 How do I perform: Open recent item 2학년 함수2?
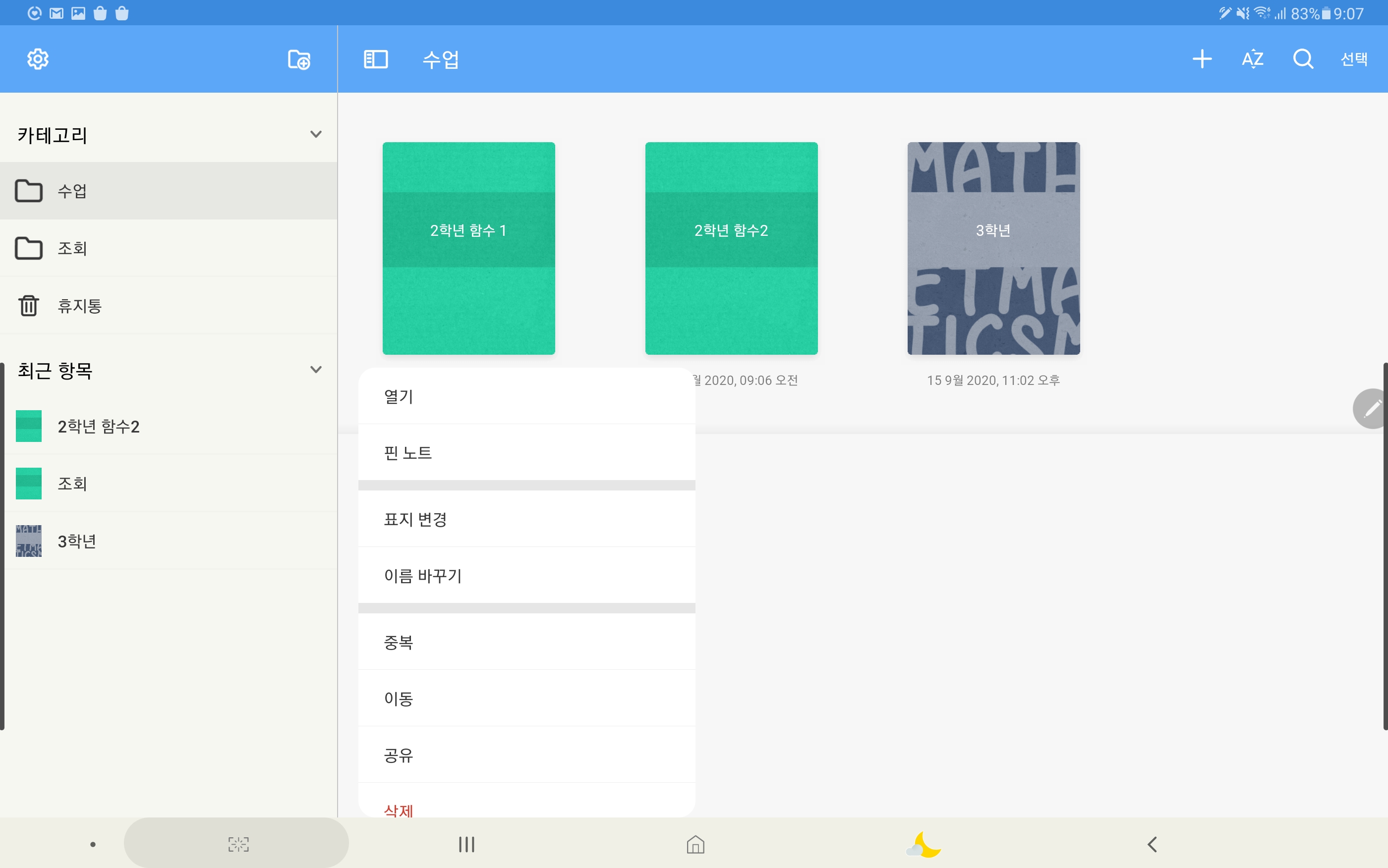98,426
